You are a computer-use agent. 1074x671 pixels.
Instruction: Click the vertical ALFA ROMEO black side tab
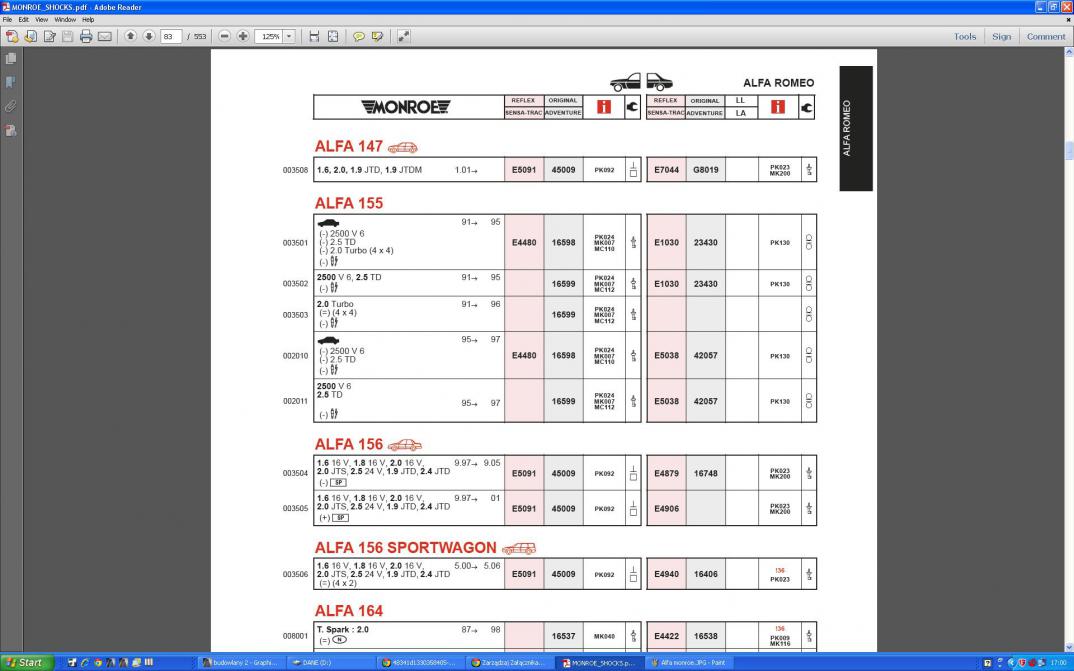click(x=856, y=128)
